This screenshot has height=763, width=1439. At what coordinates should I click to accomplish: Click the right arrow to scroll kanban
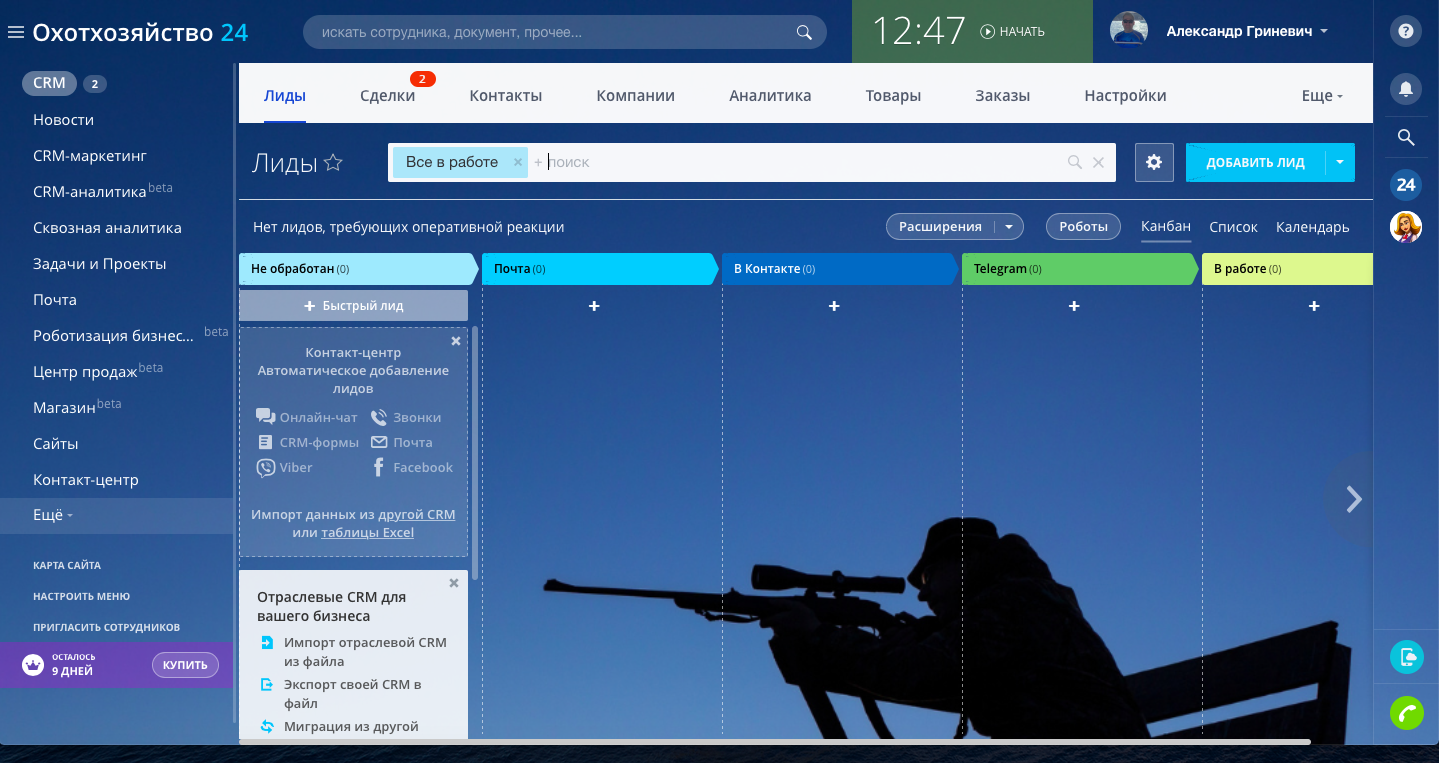pyautogui.click(x=1353, y=499)
